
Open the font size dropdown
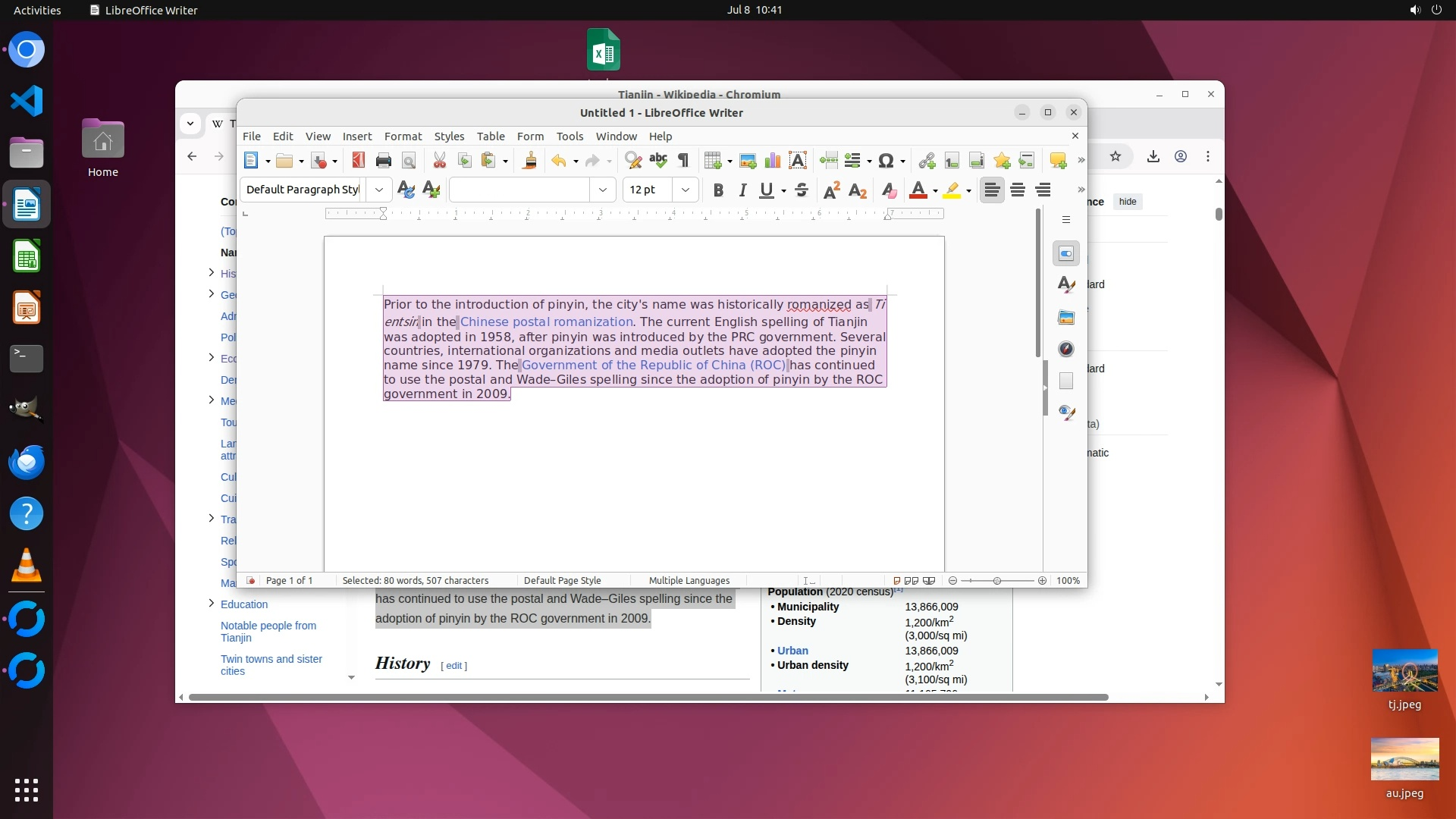(x=686, y=190)
